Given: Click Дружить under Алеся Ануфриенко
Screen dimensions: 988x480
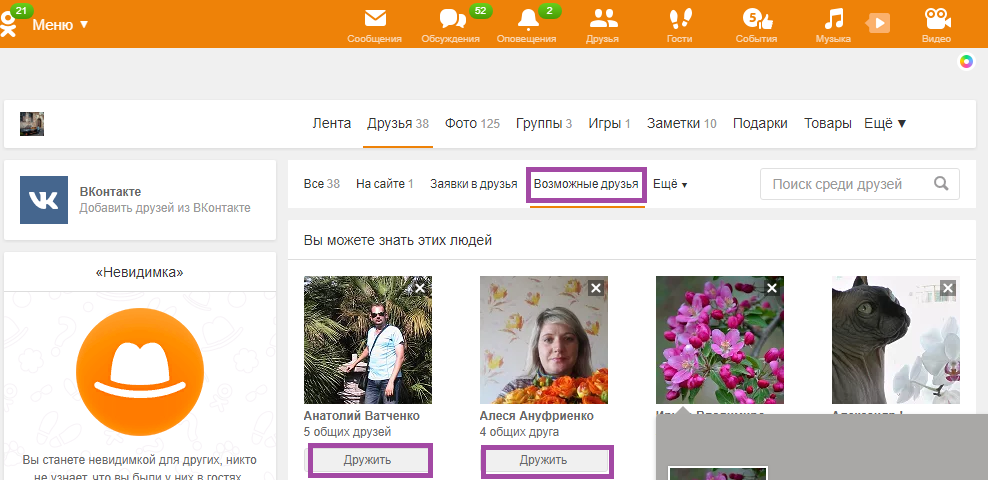Looking at the screenshot, I should (x=543, y=460).
